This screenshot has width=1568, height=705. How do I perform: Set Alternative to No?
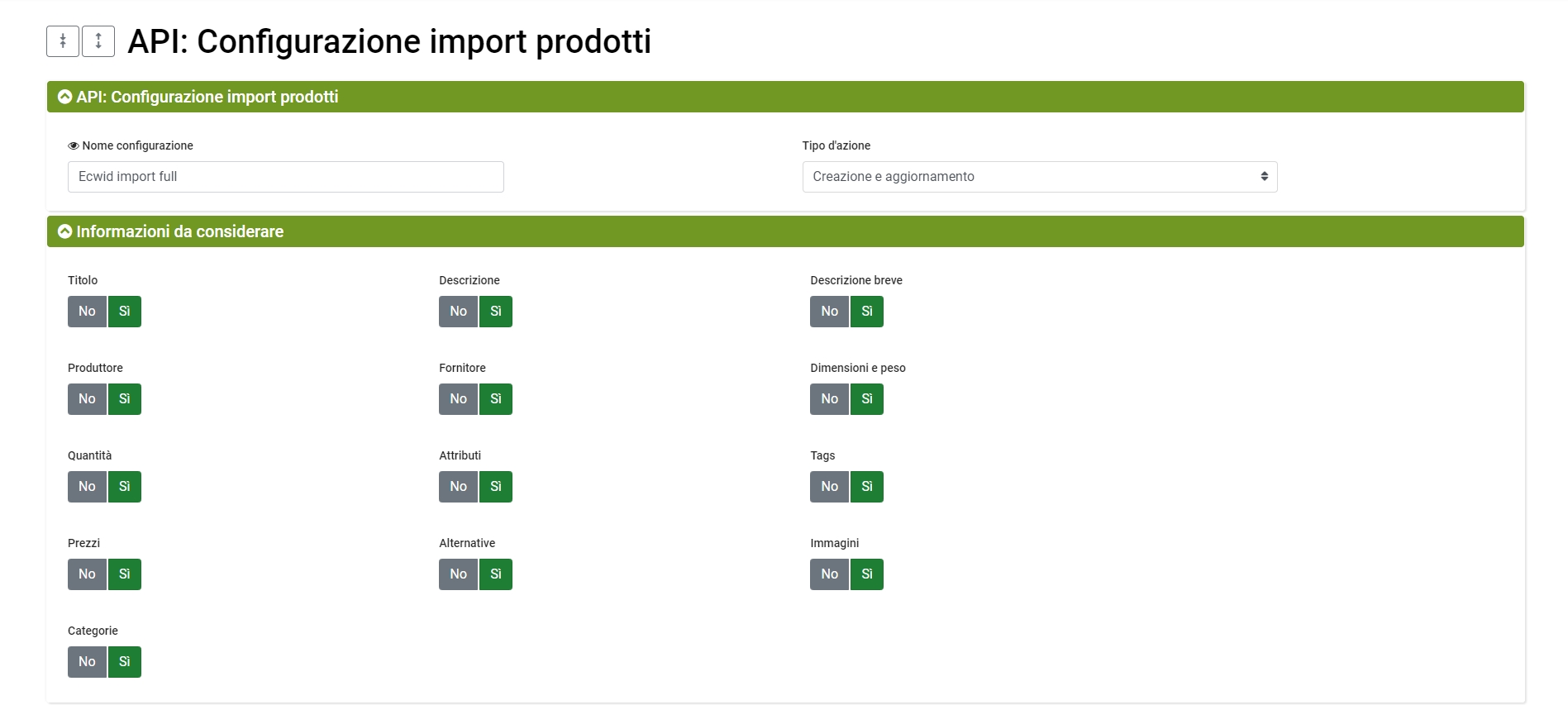coord(458,574)
